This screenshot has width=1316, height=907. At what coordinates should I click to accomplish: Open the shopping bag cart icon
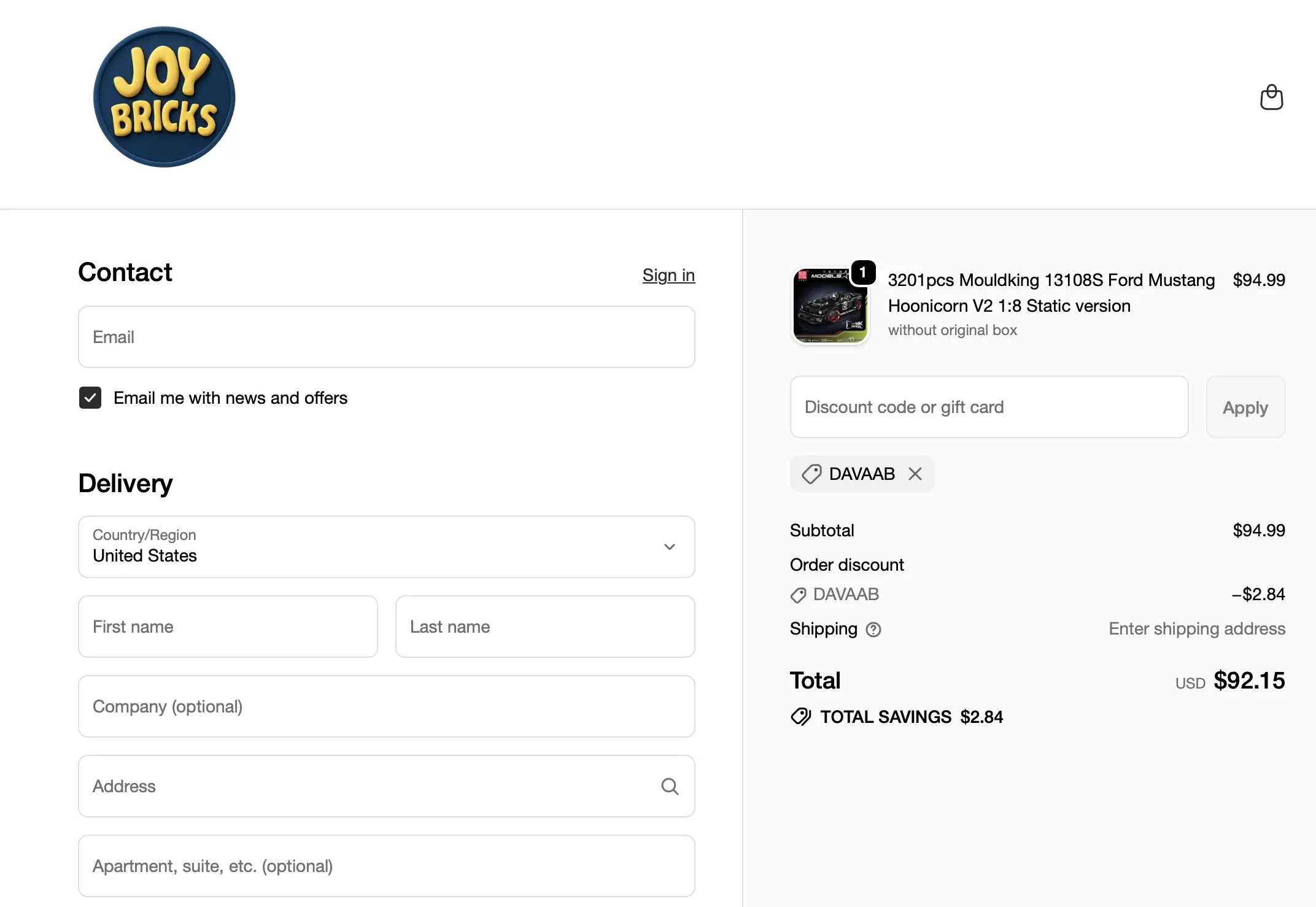[1271, 98]
